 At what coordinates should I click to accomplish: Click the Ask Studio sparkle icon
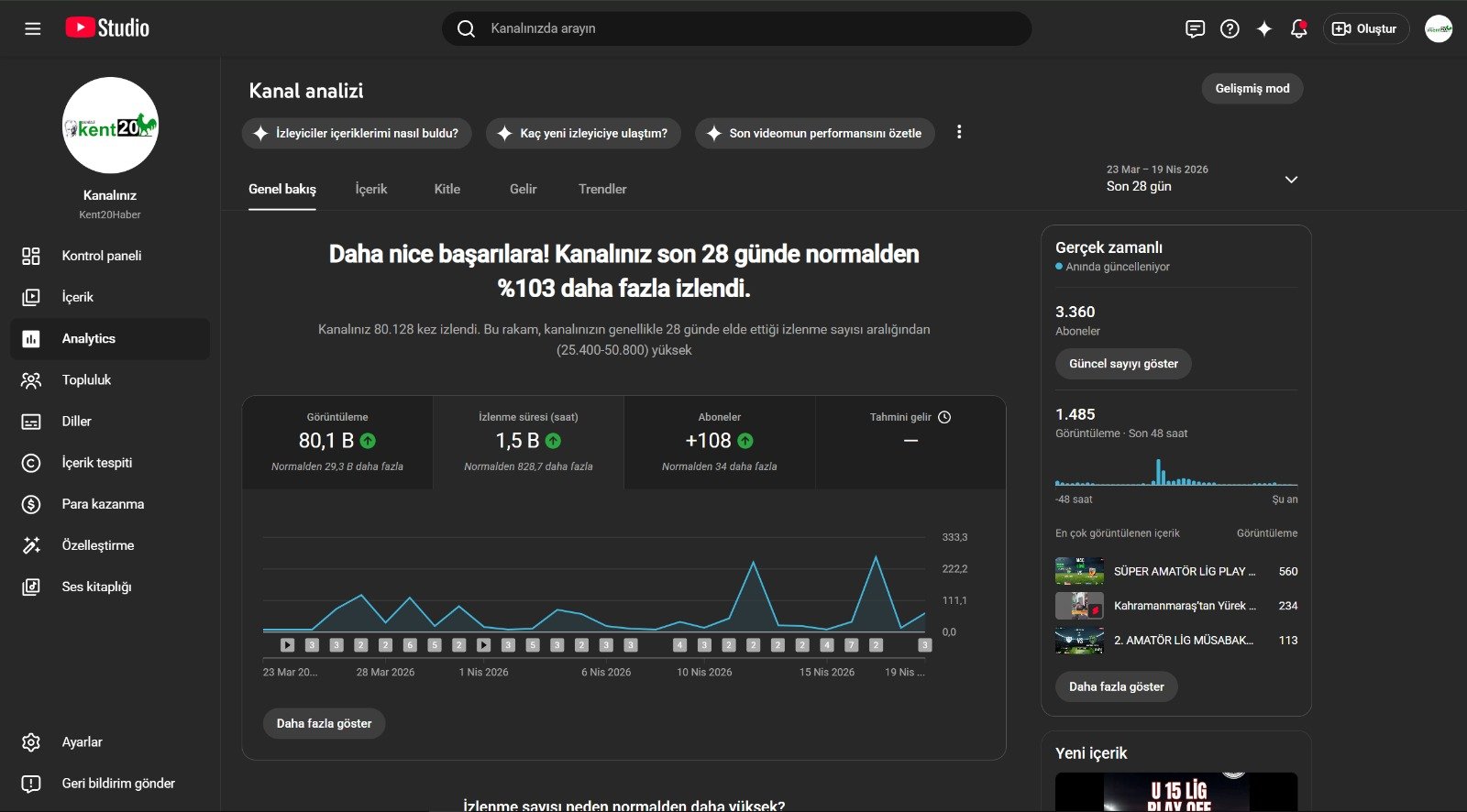[x=1264, y=28]
